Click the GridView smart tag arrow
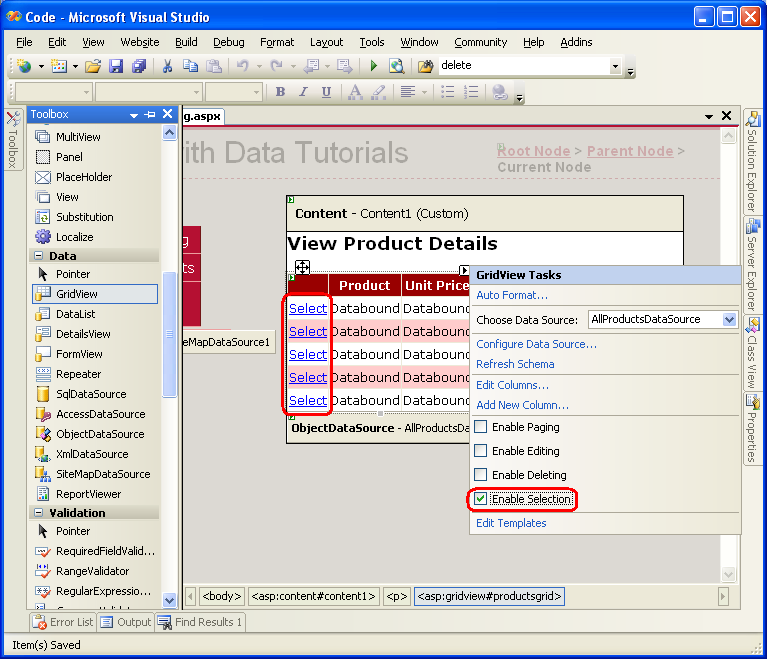The height and width of the screenshot is (659, 767). tap(464, 270)
